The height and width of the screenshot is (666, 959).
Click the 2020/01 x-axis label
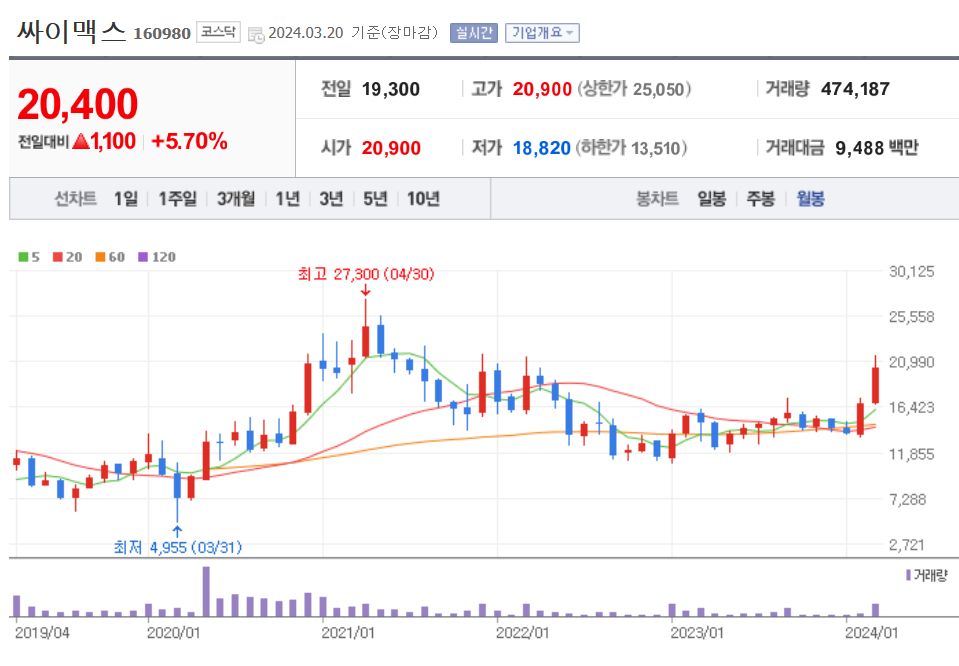(173, 632)
